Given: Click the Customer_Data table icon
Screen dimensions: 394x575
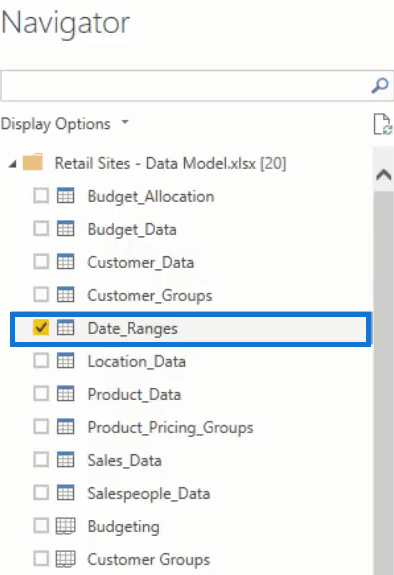Looking at the screenshot, I should (66, 261).
